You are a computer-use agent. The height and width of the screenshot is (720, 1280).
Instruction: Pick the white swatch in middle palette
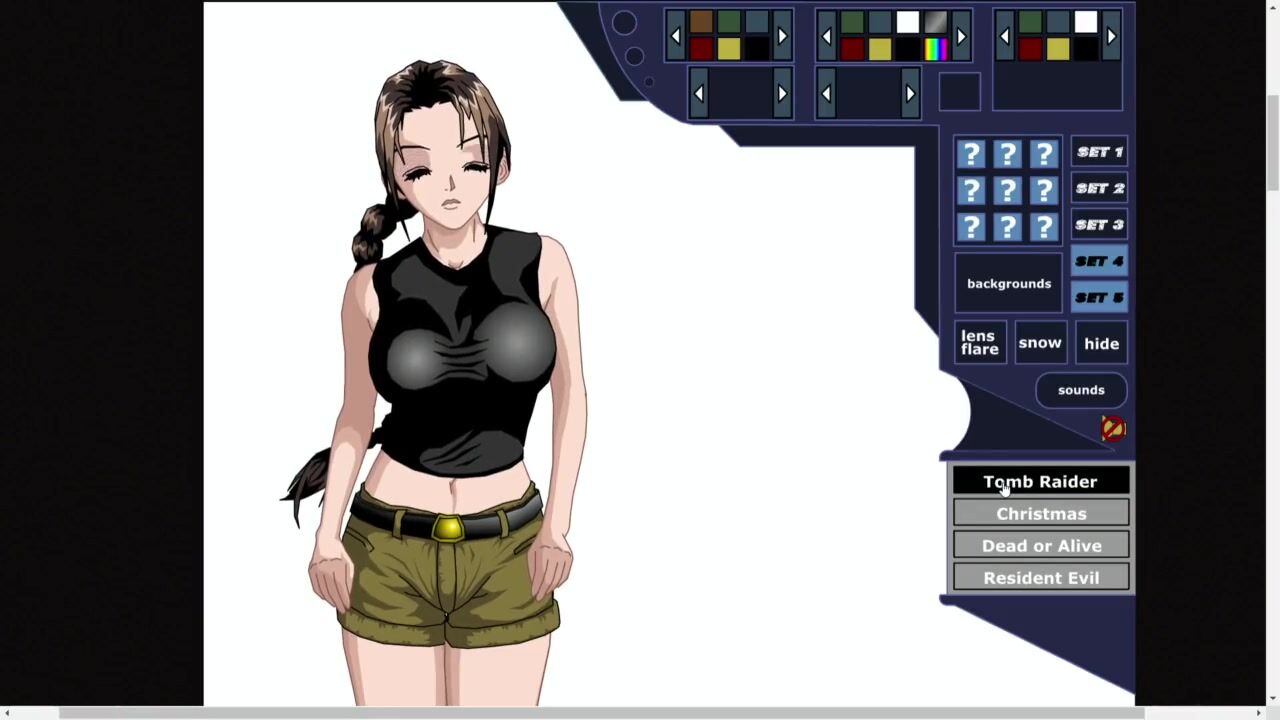(908, 22)
